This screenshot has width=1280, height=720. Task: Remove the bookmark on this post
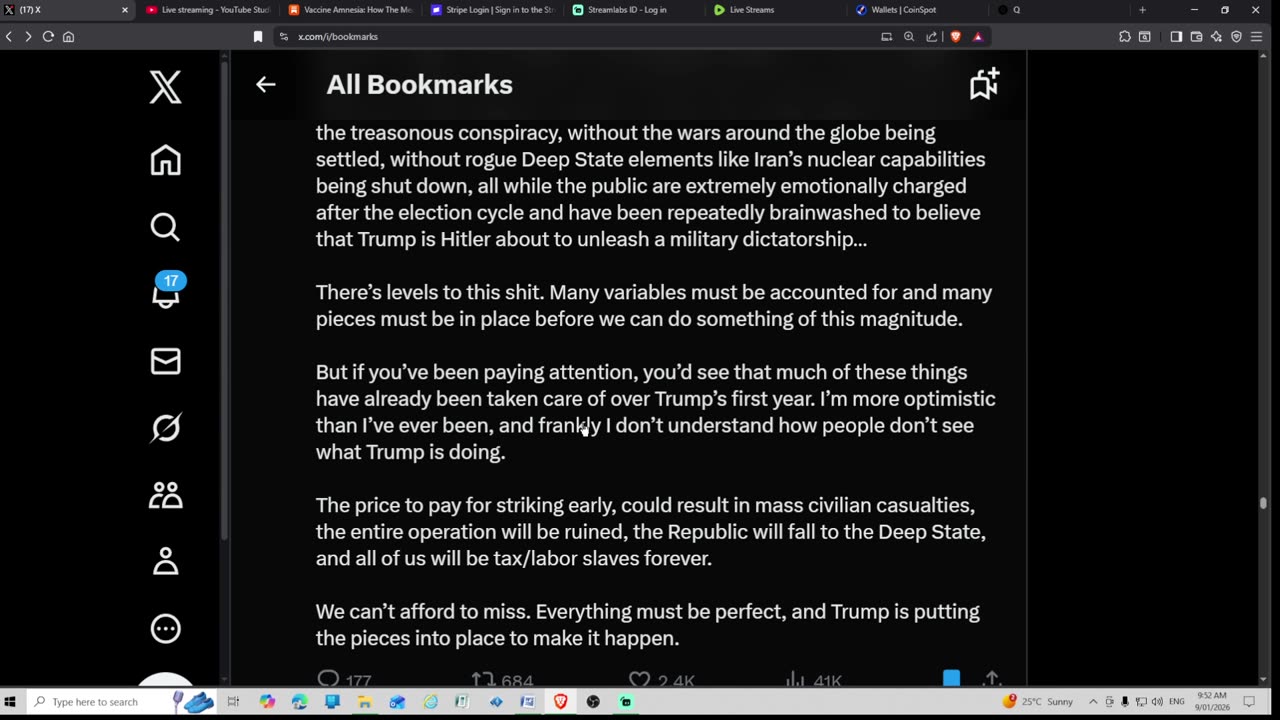[951, 679]
